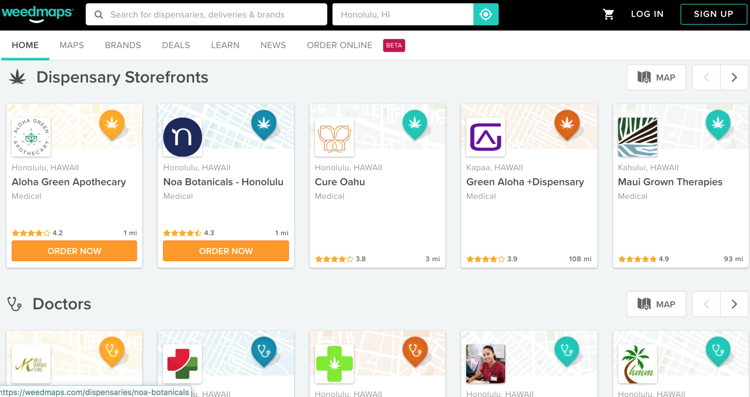This screenshot has width=750, height=397.
Task: Click the map pin on Noa Botanicals card
Action: point(264,125)
